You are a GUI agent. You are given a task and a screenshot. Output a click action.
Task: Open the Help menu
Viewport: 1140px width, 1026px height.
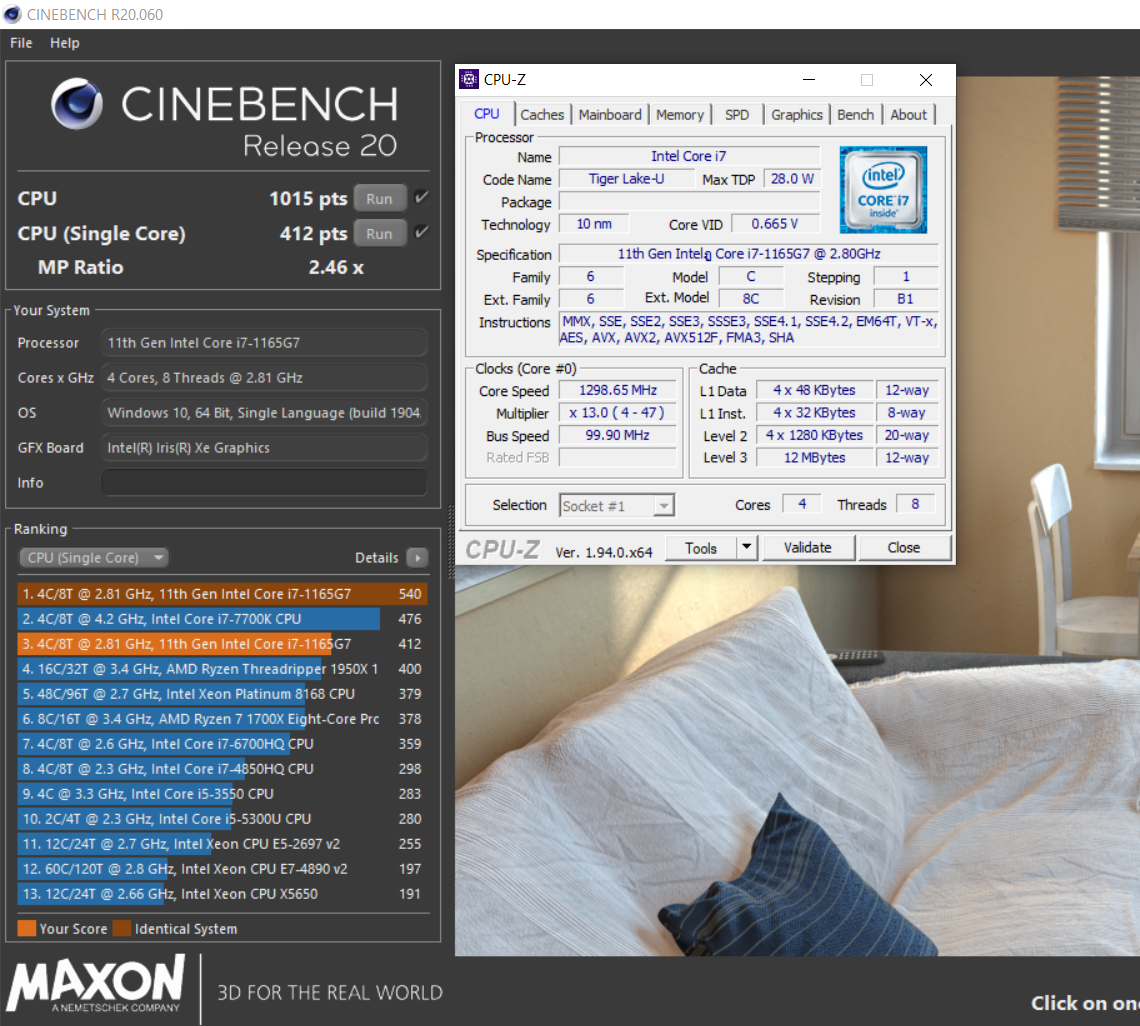pyautogui.click(x=65, y=43)
